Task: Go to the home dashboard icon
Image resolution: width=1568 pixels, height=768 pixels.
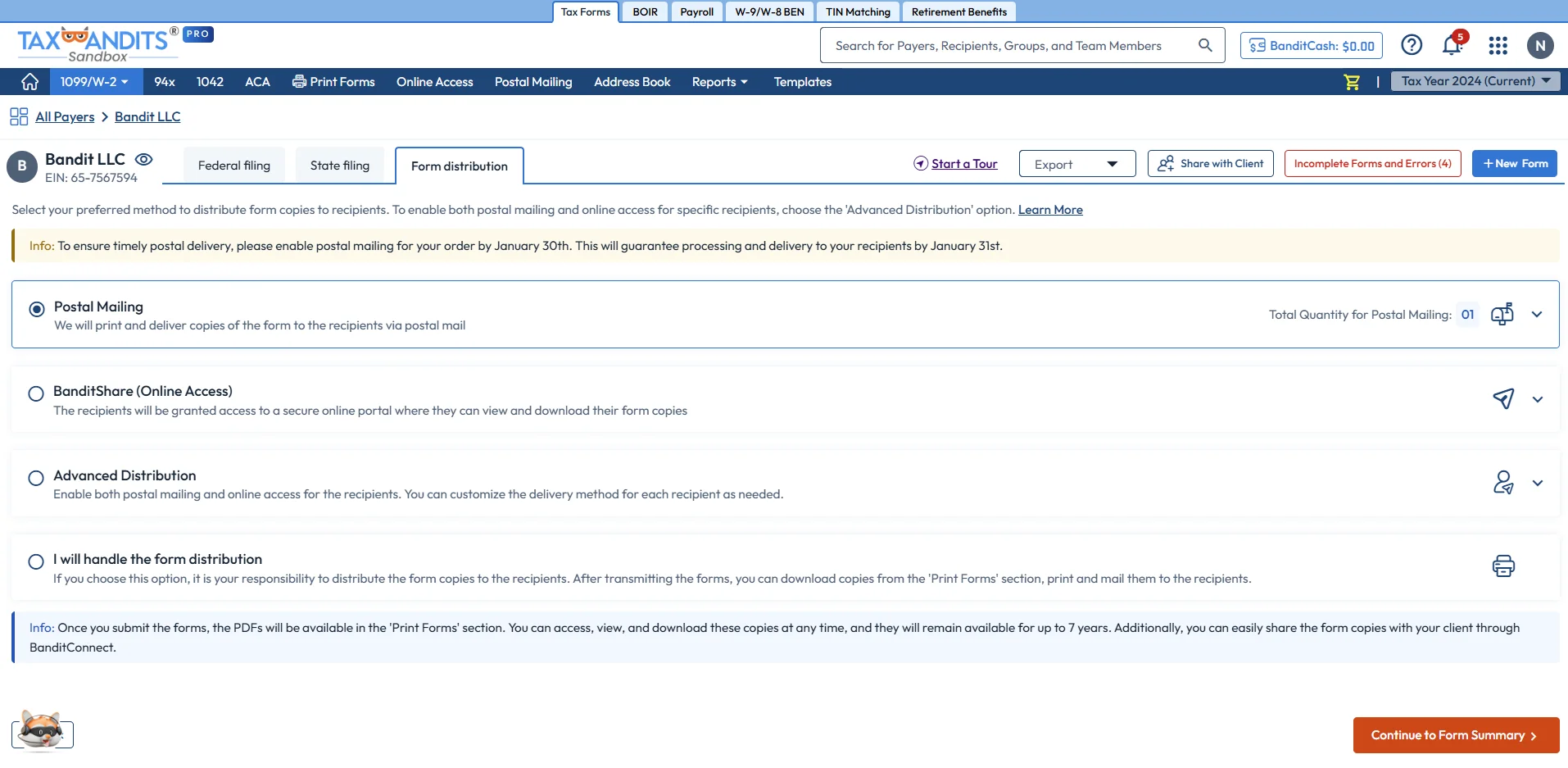Action: pos(29,82)
